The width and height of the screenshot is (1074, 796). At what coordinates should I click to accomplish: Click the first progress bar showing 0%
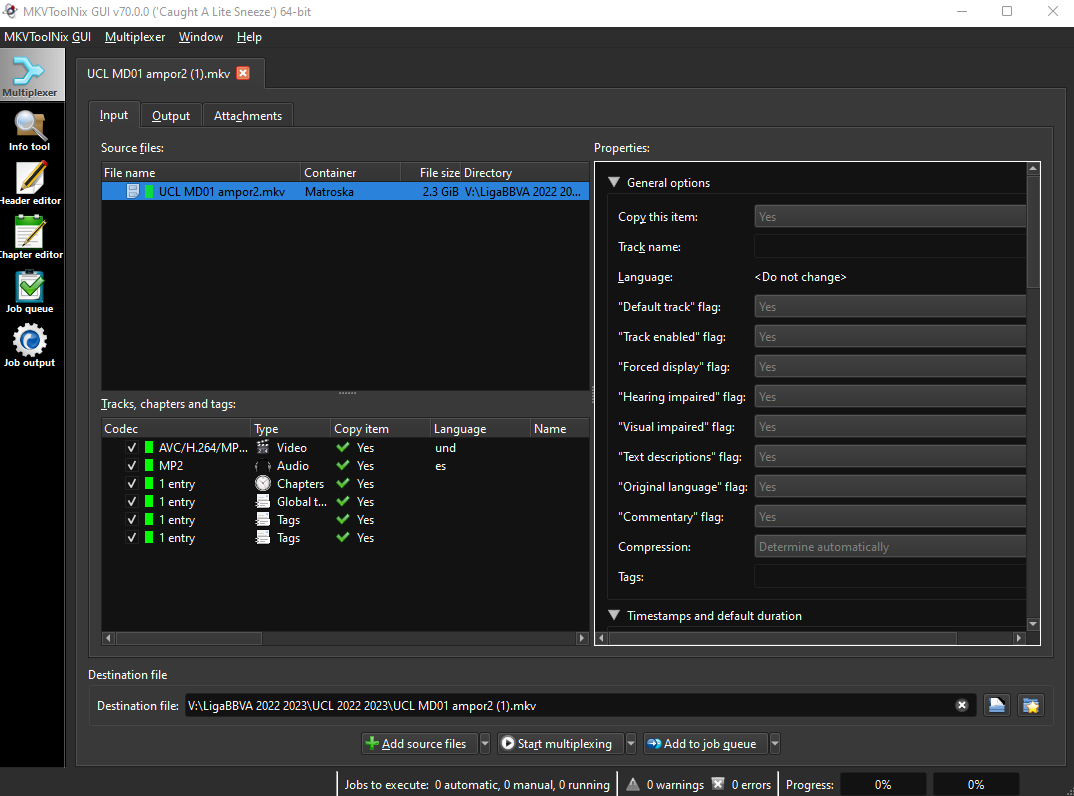[x=883, y=784]
